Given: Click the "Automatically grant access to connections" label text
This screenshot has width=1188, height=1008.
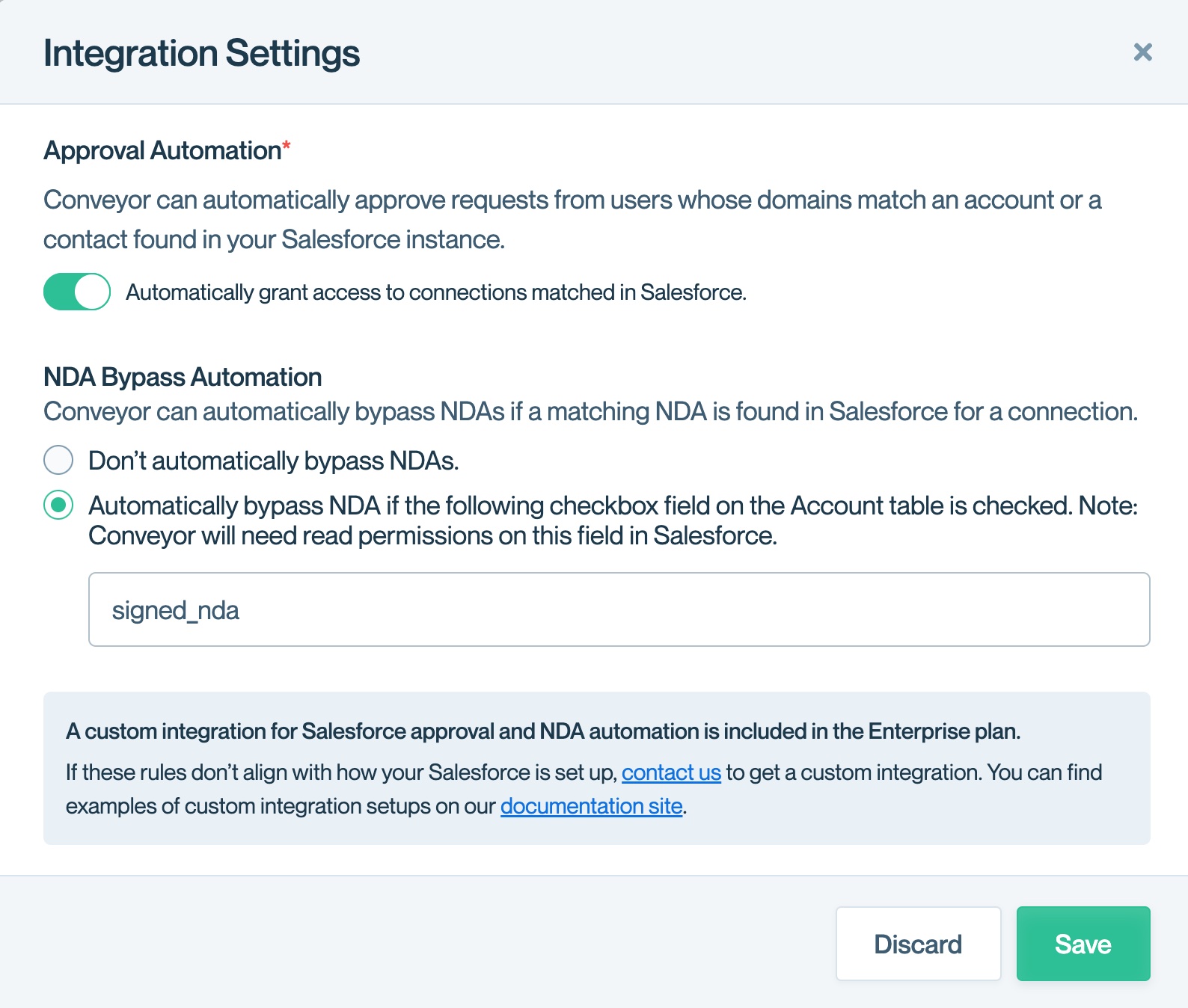Looking at the screenshot, I should [x=435, y=292].
